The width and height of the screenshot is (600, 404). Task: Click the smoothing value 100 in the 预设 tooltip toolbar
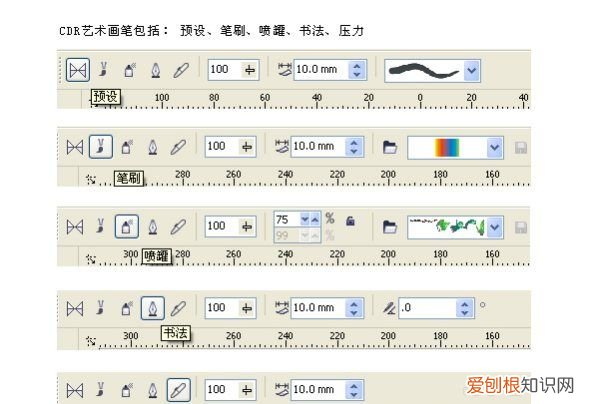[x=219, y=70]
